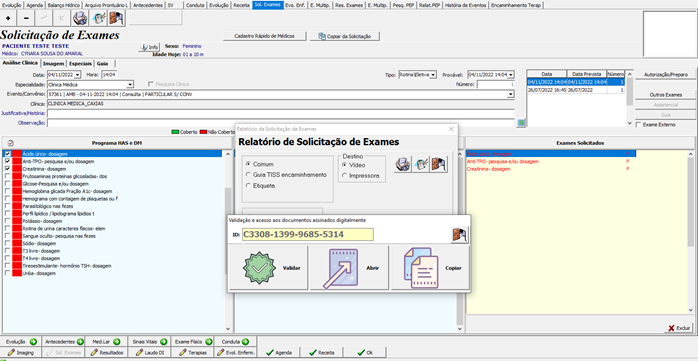This screenshot has height=361, width=698.
Task: Click the Outros Exames button
Action: [x=666, y=95]
